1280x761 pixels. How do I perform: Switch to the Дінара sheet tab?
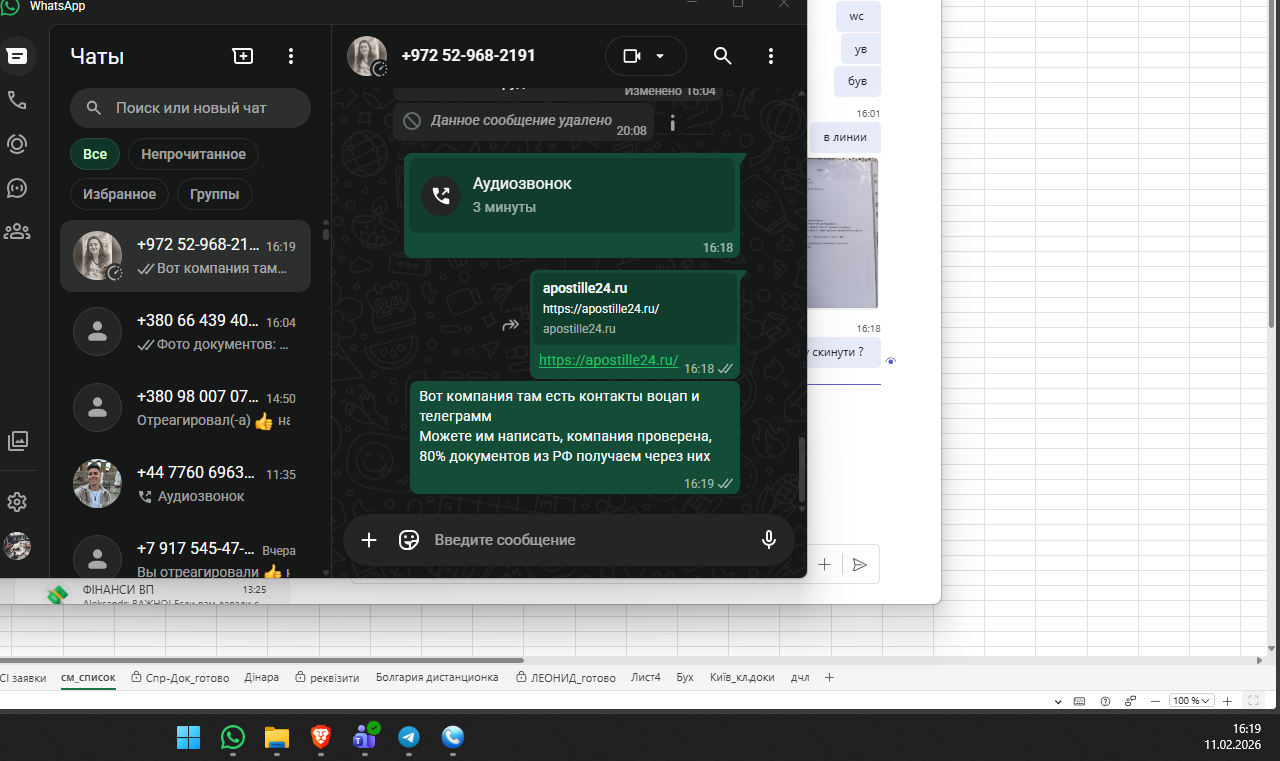coord(262,677)
